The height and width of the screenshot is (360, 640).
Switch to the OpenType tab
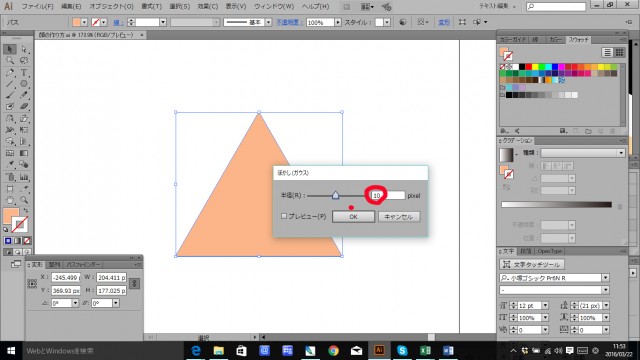click(549, 251)
